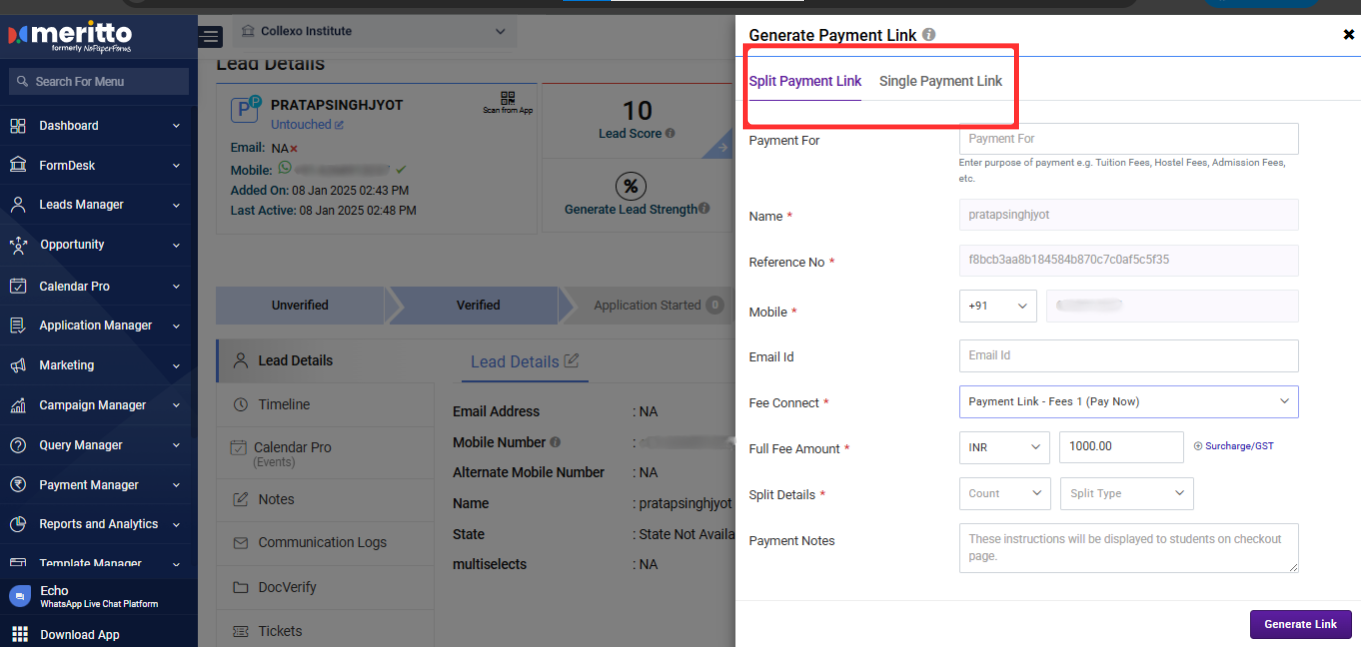Open the INR currency dropdown

tap(1004, 447)
